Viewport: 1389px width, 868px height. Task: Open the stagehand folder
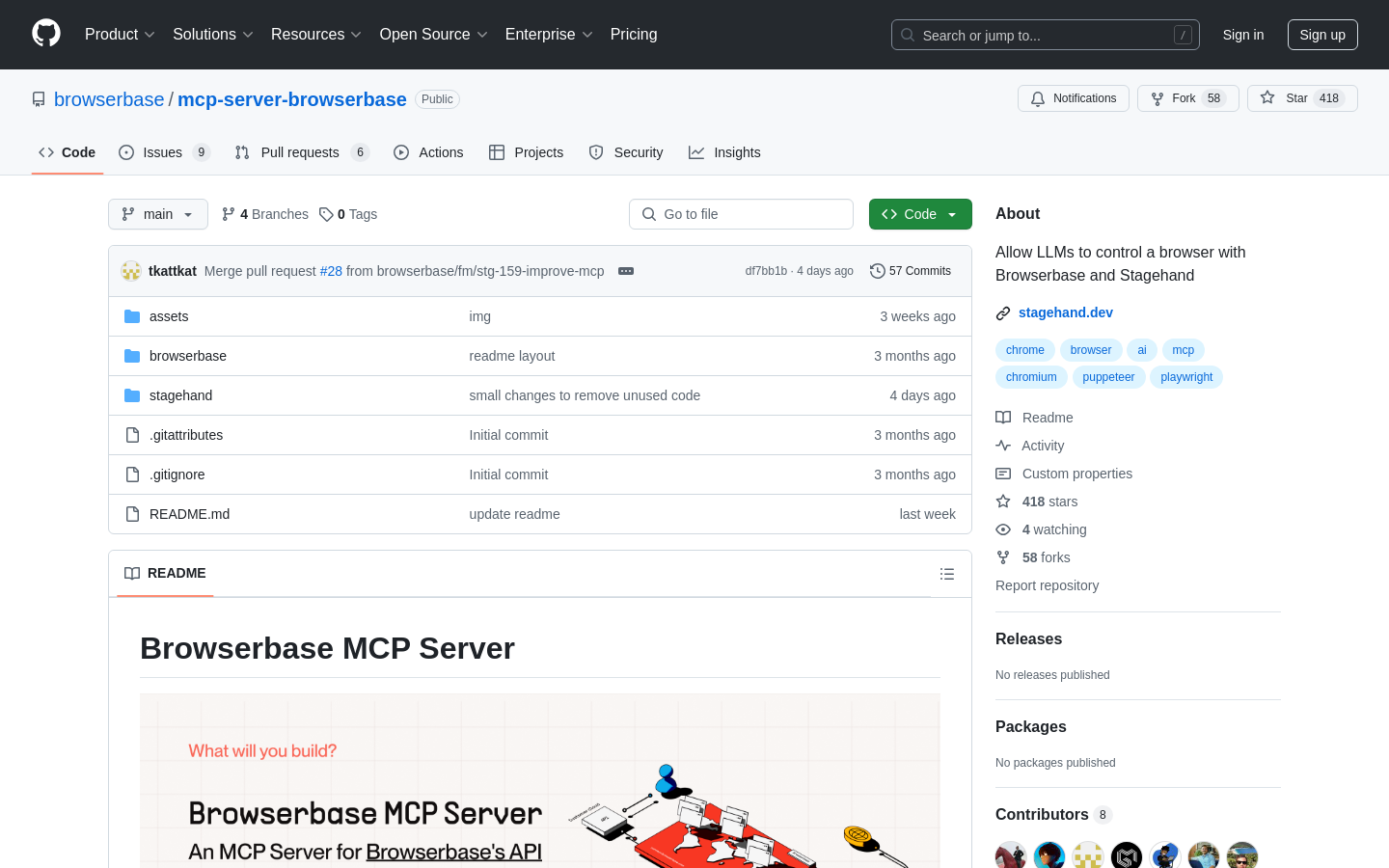pyautogui.click(x=180, y=395)
